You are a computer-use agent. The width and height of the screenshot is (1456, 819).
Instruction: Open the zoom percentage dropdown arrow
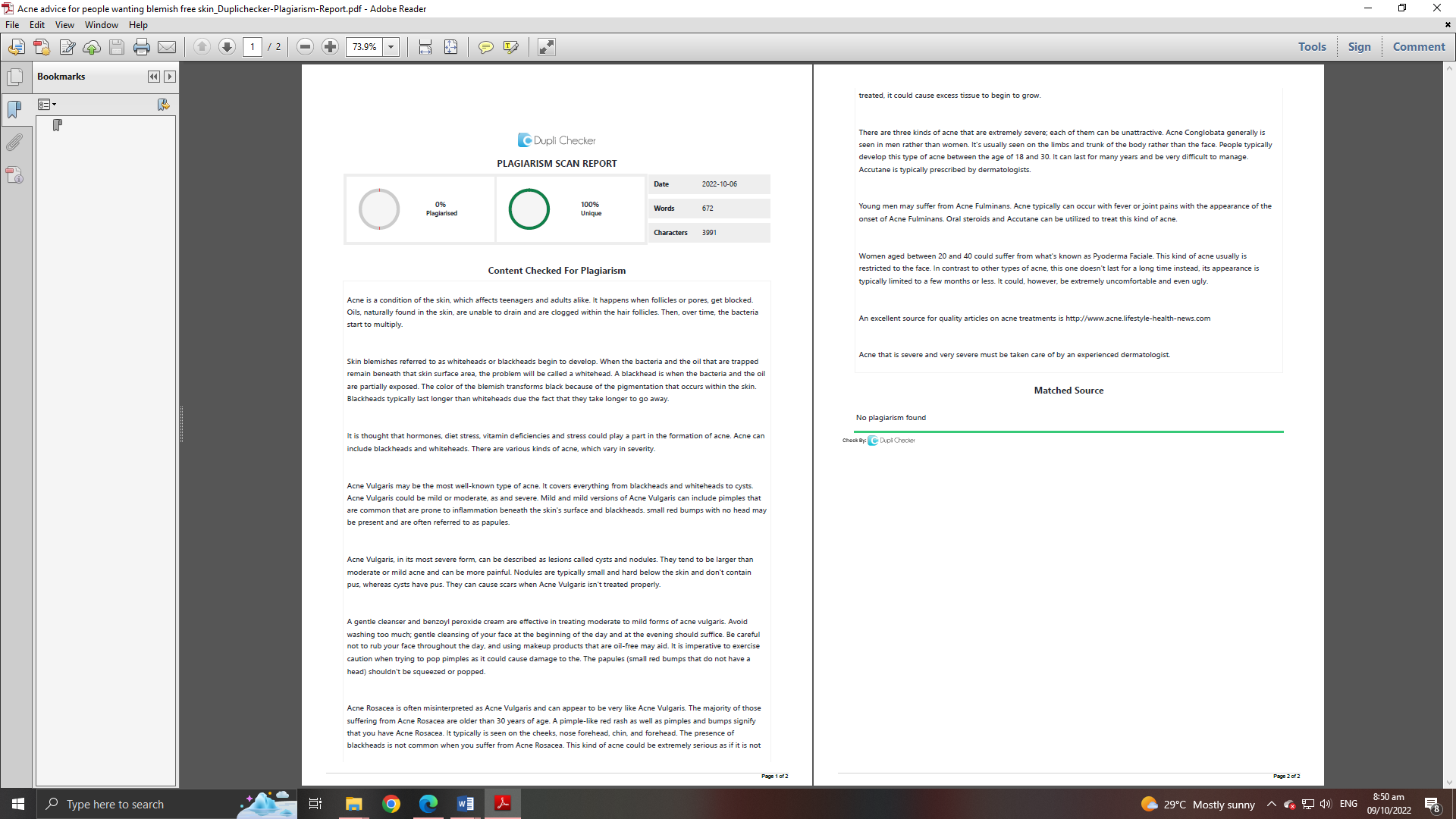coord(391,47)
